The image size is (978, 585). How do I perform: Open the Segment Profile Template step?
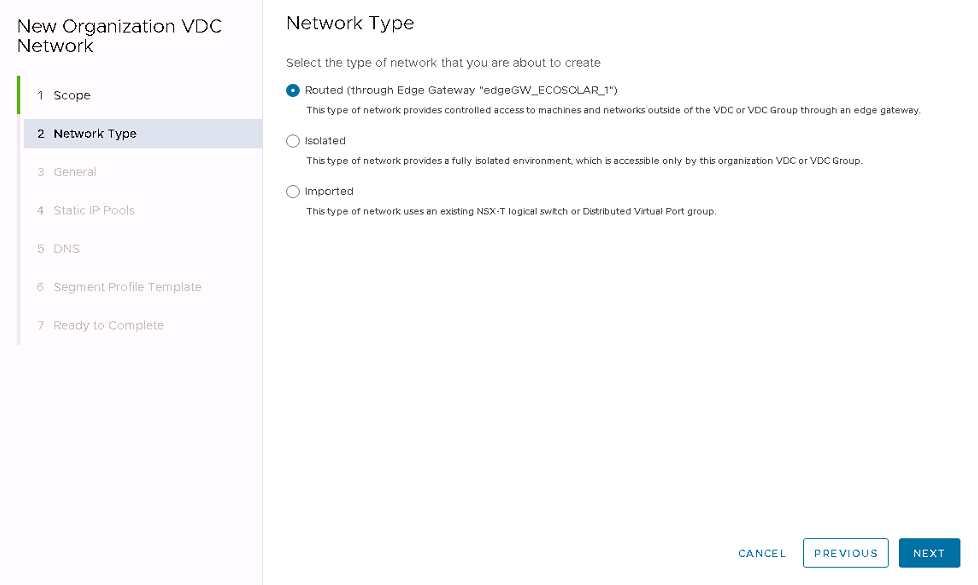click(x=127, y=287)
